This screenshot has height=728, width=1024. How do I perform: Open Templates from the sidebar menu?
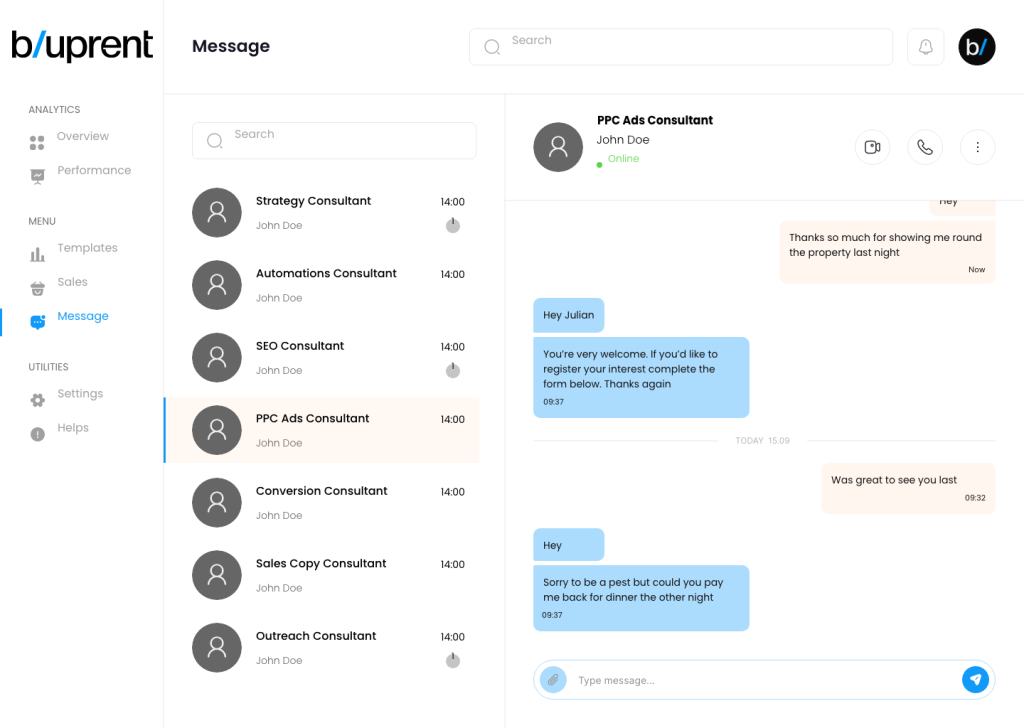click(x=87, y=248)
